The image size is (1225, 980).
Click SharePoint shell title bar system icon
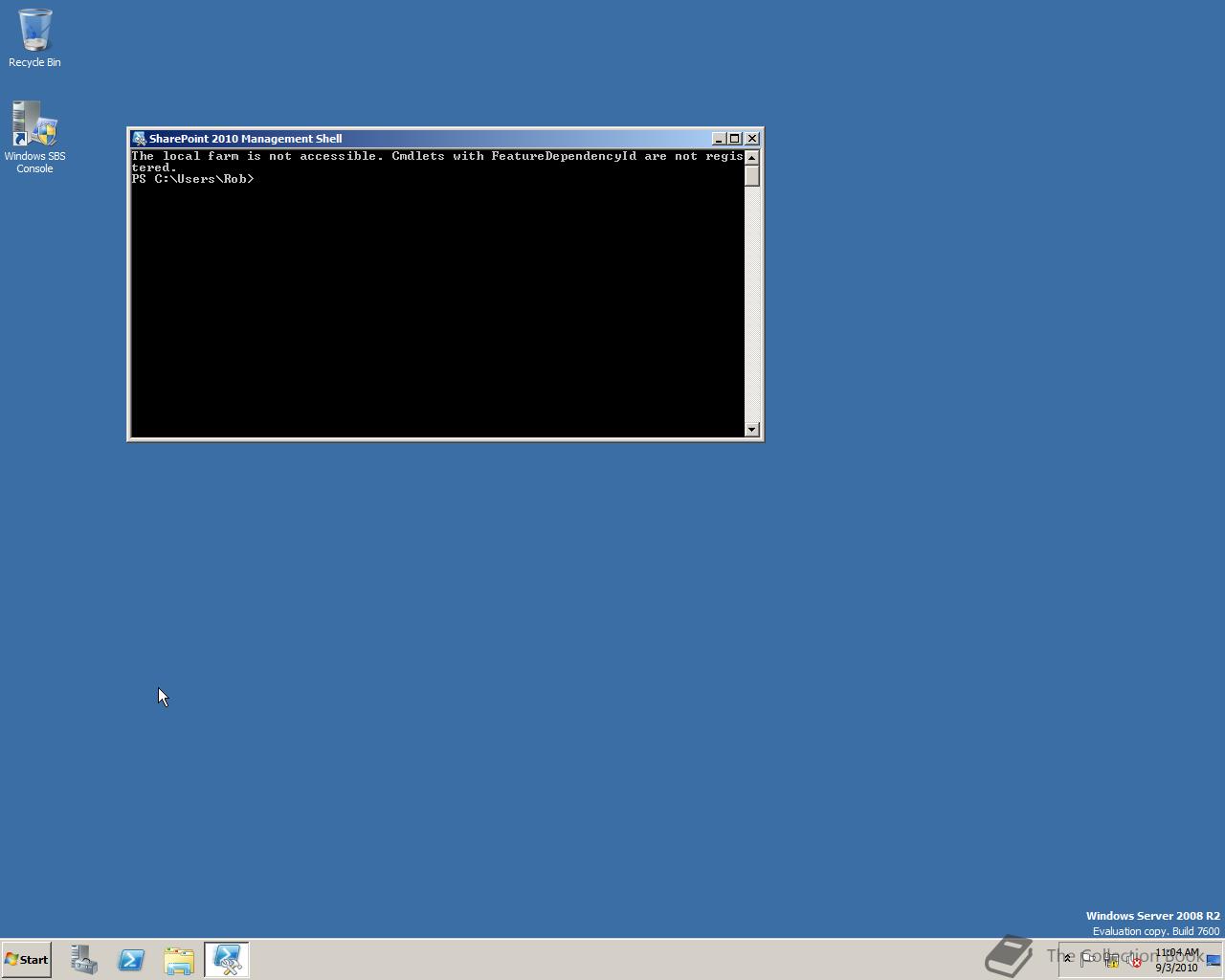[x=139, y=139]
